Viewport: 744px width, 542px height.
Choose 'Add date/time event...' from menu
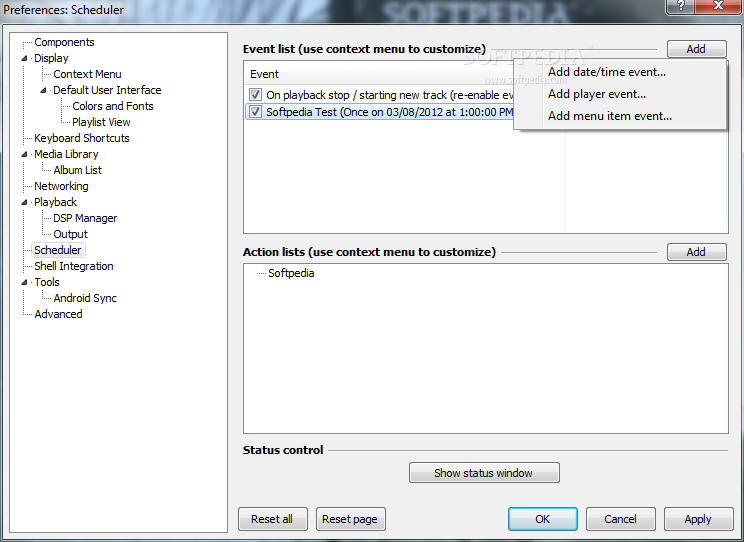[606, 72]
